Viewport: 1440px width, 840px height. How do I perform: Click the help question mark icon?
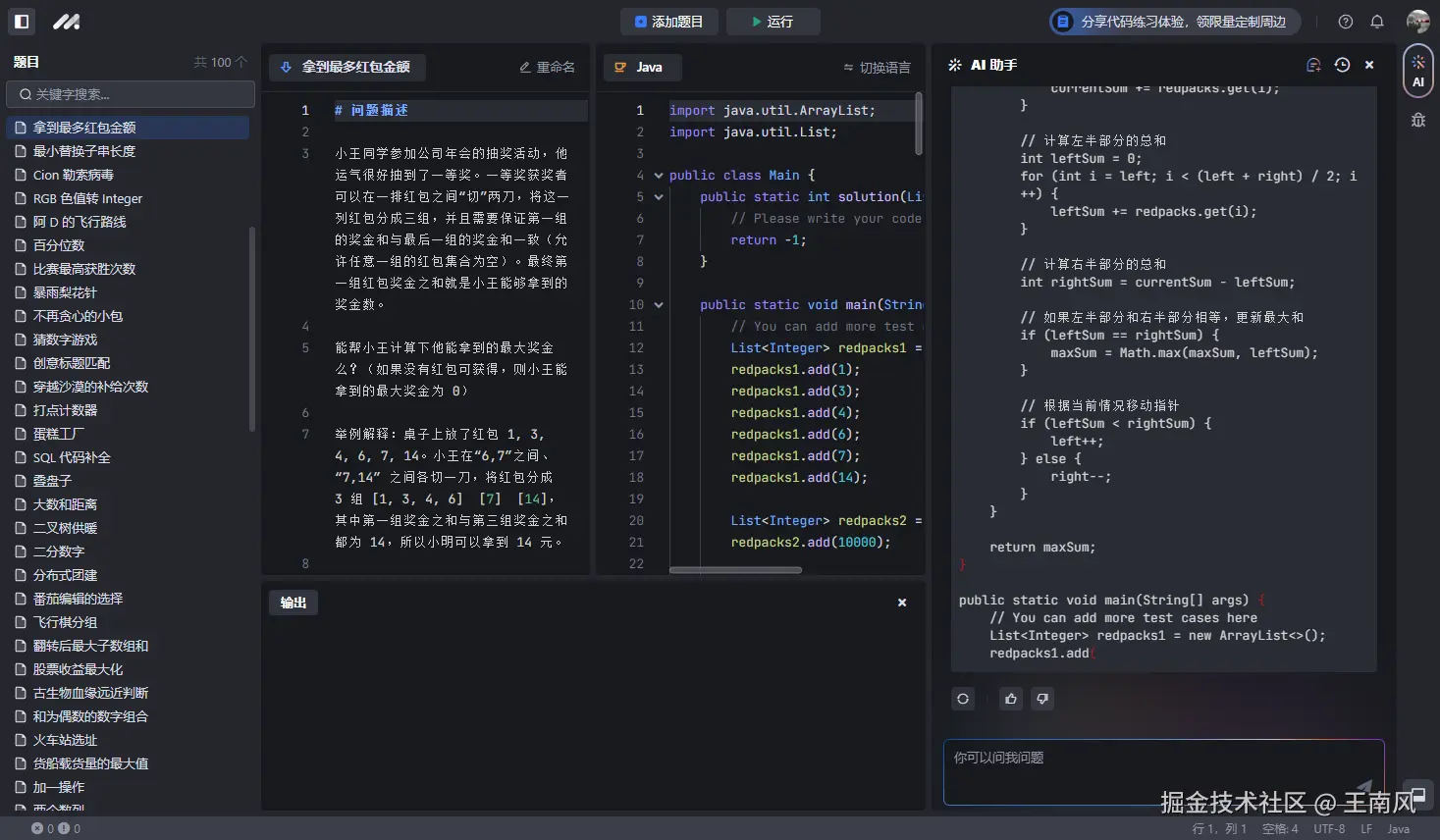[1345, 21]
